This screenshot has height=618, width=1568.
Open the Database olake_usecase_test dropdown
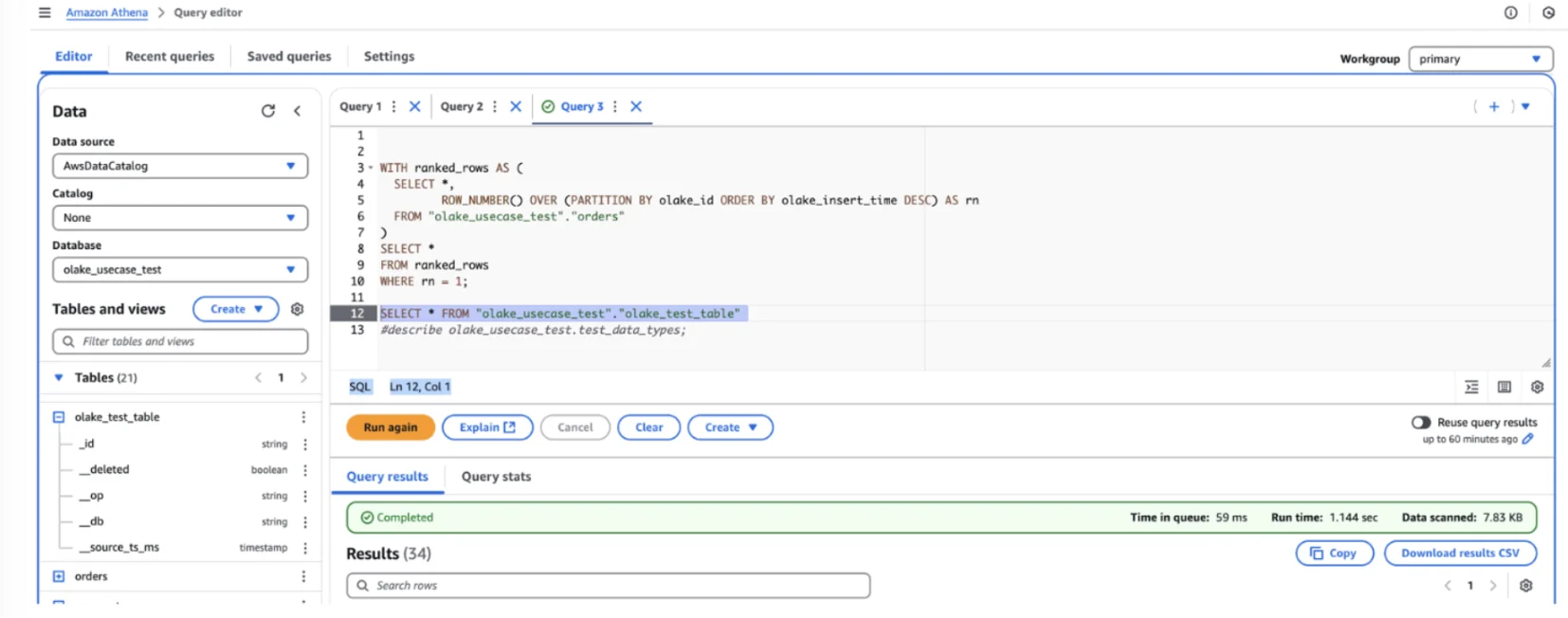pos(180,270)
